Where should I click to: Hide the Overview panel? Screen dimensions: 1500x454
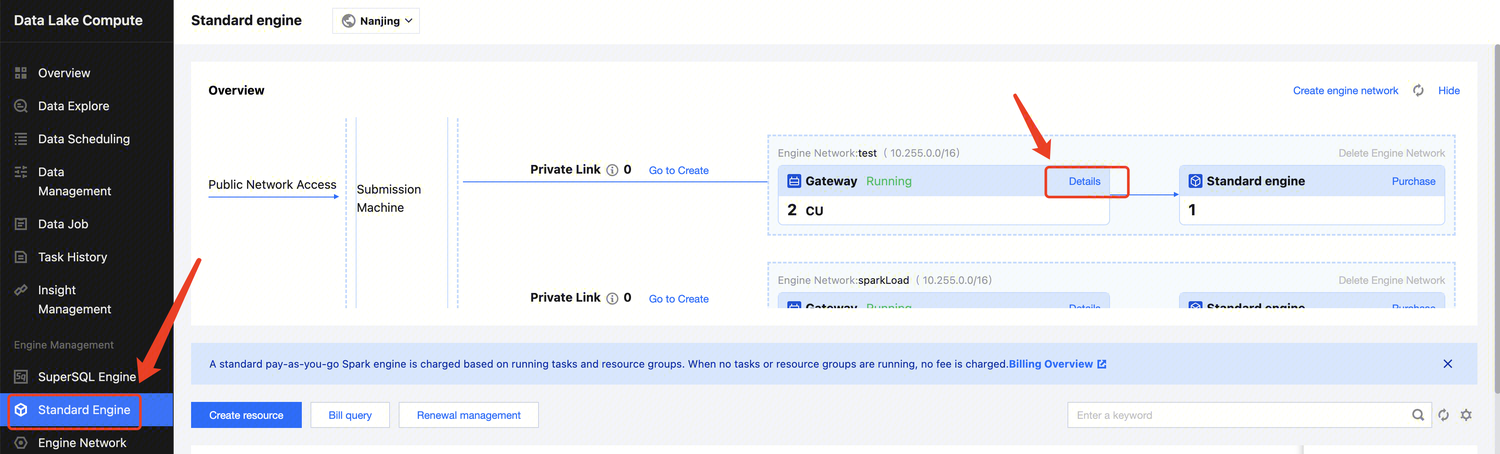1448,91
